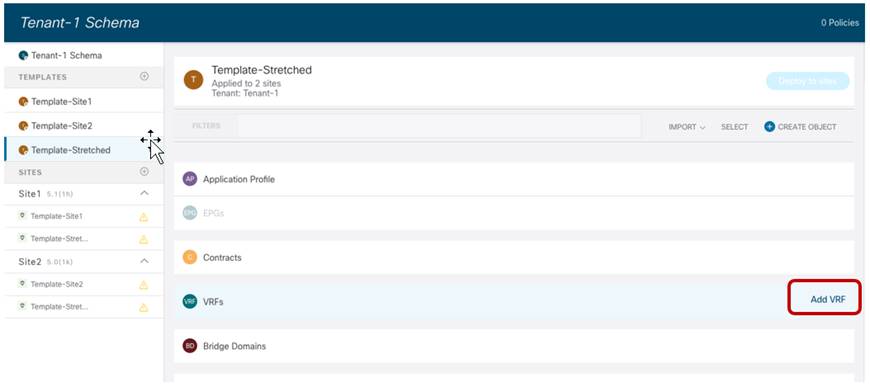Click the Contracts orange badge icon
The image size is (870, 392).
click(190, 257)
